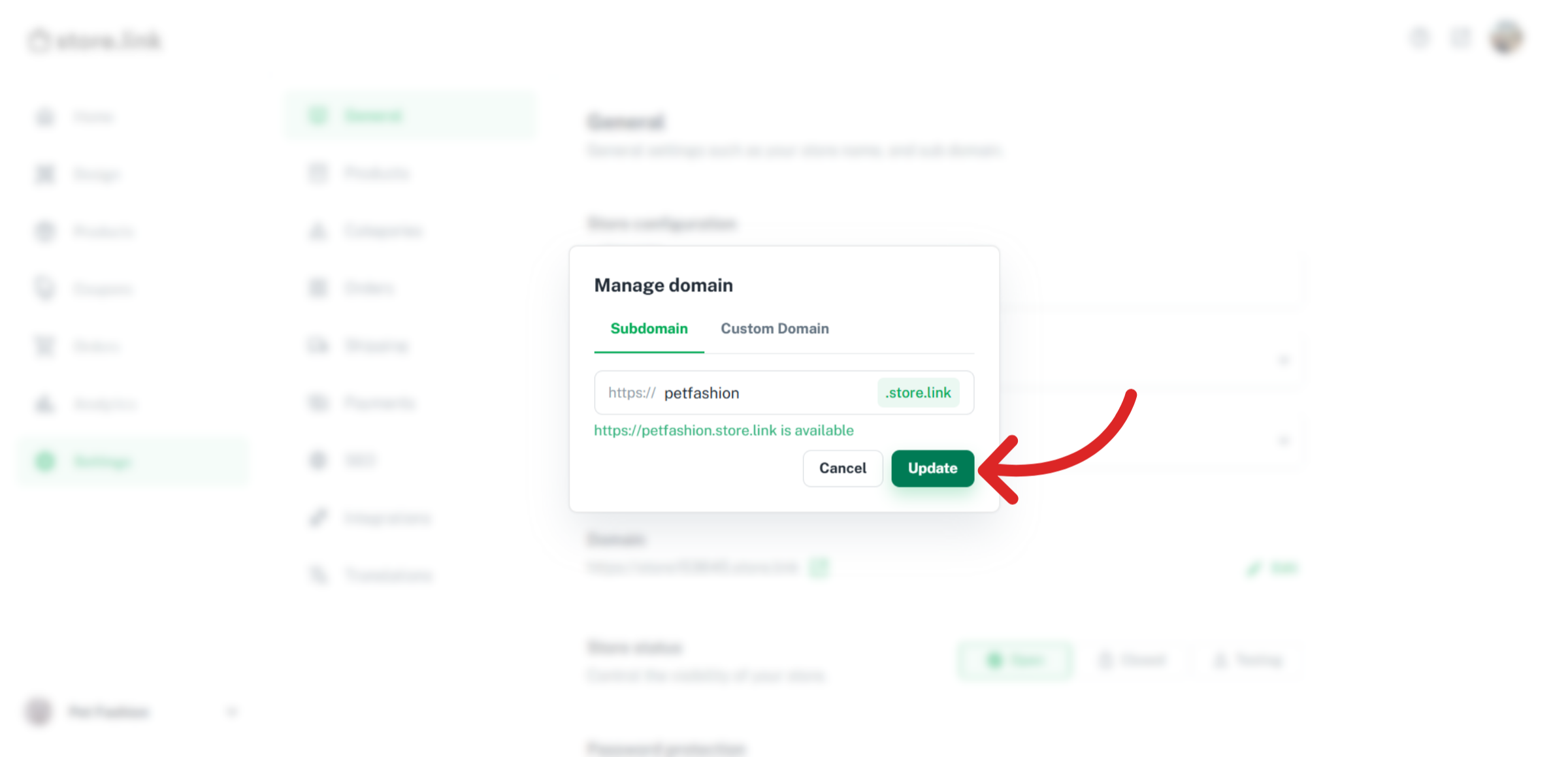
Task: Switch store status to Testing
Action: tap(1247, 660)
